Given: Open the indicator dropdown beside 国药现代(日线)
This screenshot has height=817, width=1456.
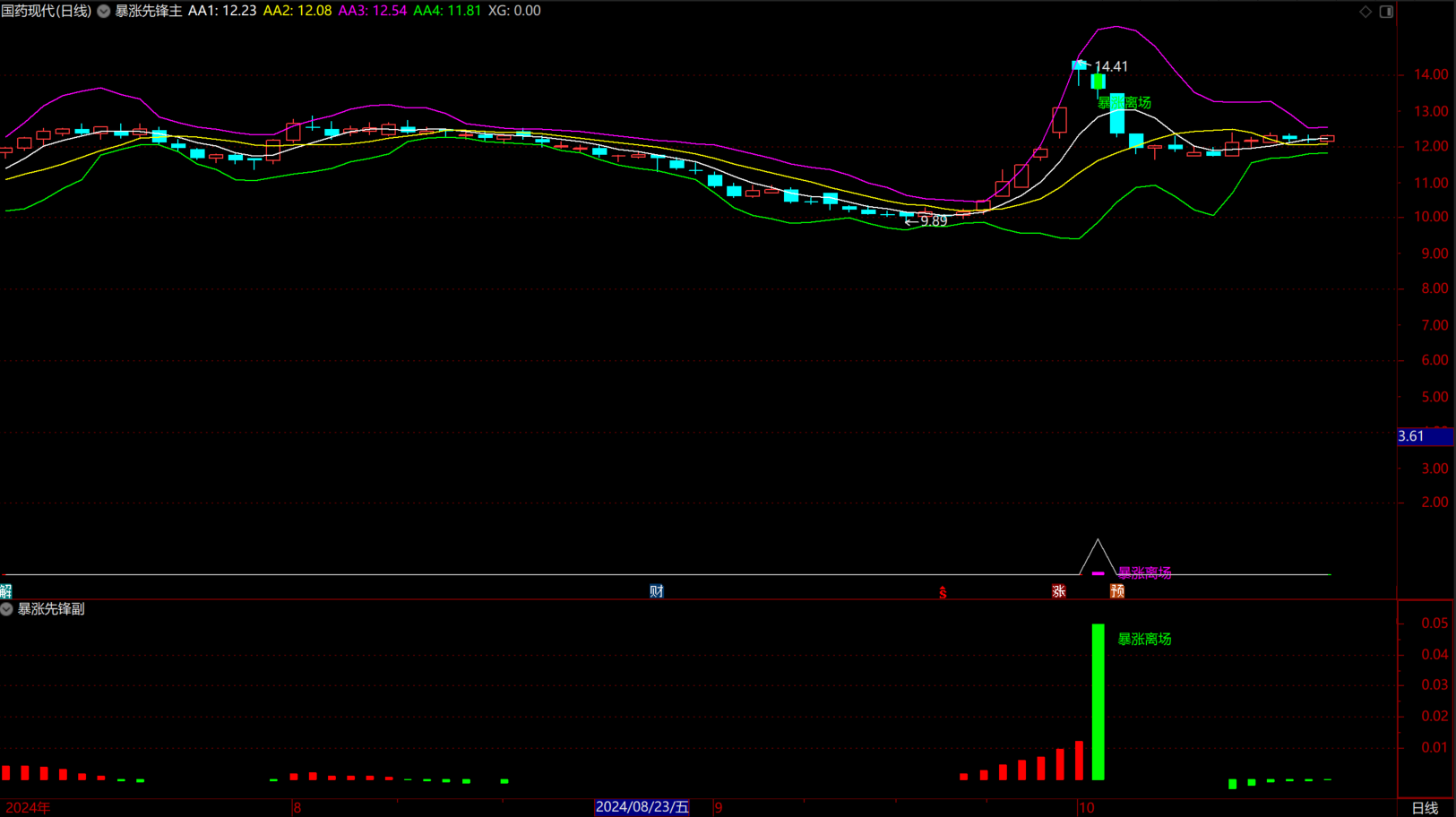Looking at the screenshot, I should point(104,11).
